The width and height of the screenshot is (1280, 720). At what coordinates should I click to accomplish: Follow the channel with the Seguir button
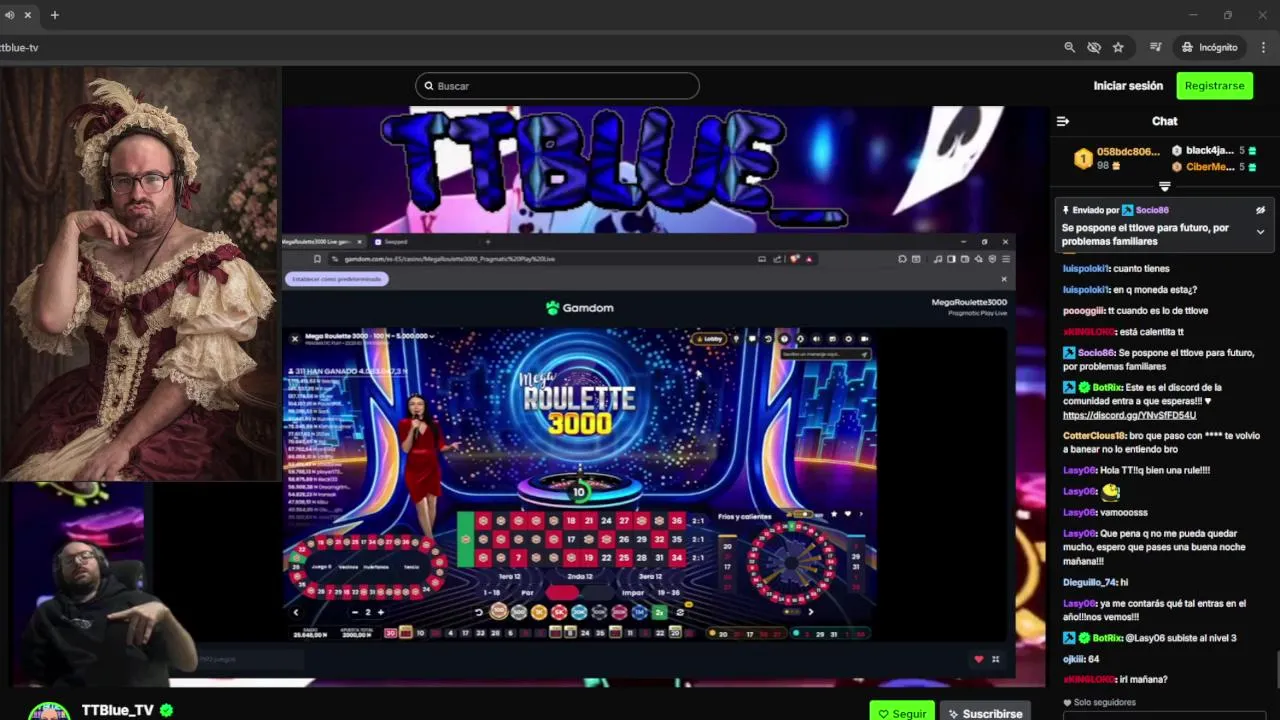click(x=902, y=713)
